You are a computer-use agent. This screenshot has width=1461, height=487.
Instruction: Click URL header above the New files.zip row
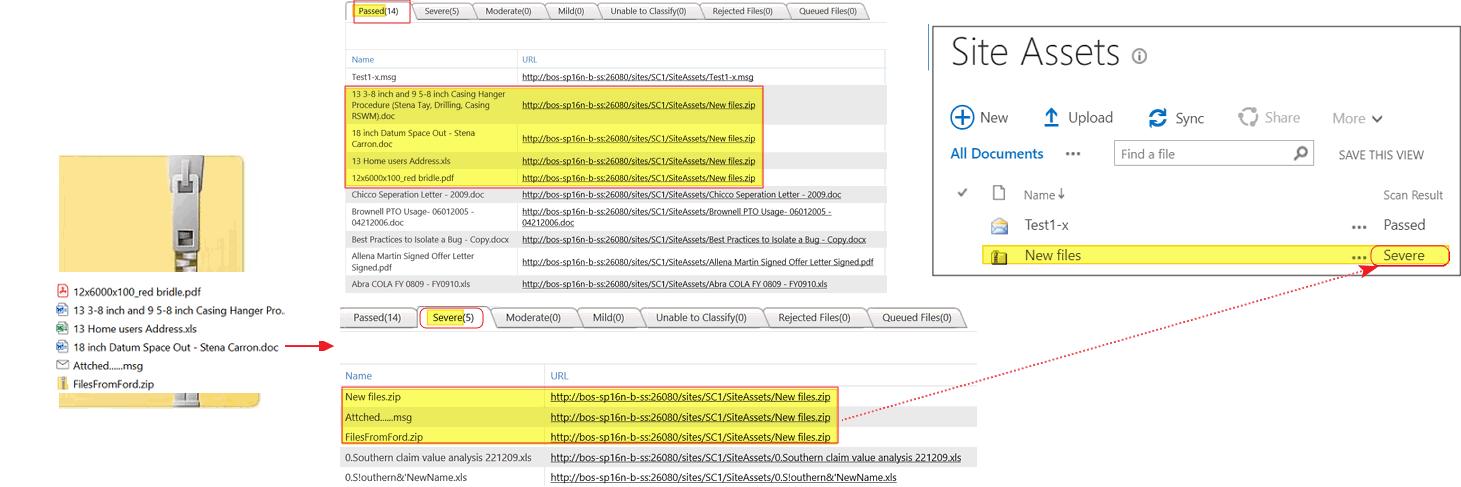pyautogui.click(x=559, y=376)
